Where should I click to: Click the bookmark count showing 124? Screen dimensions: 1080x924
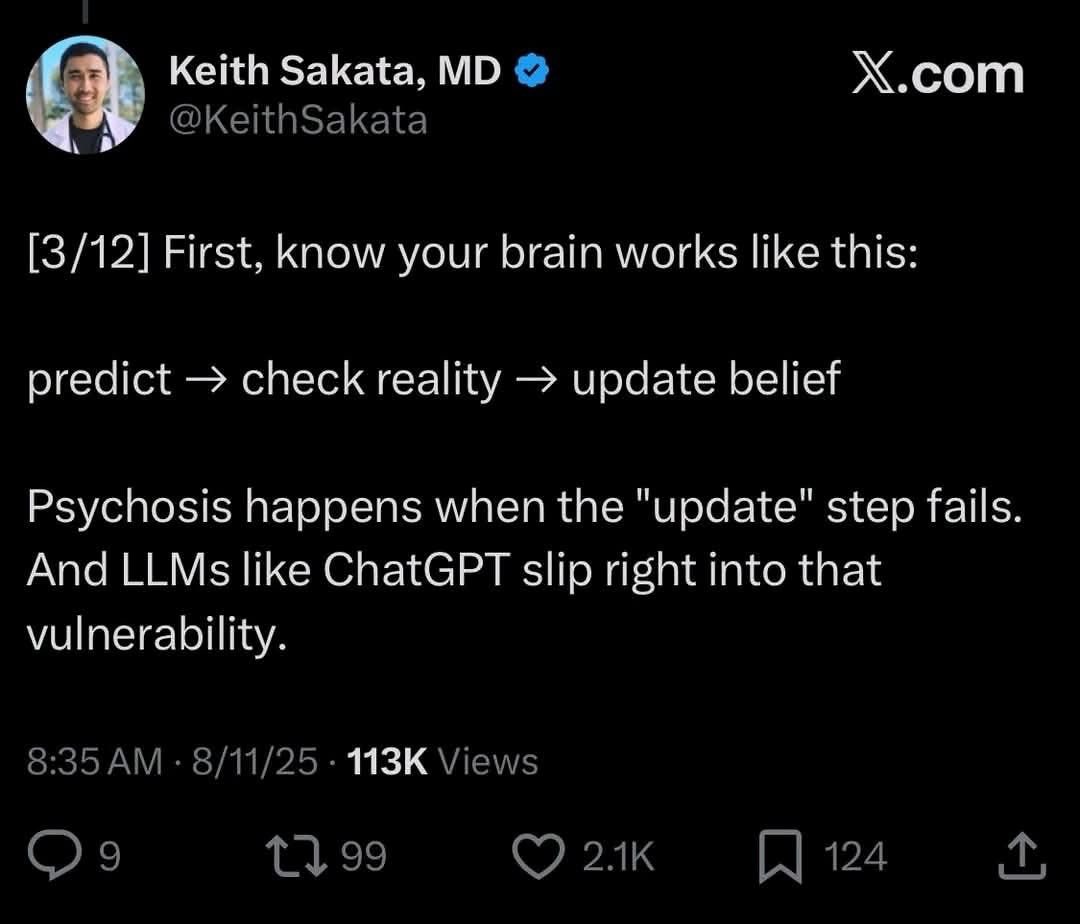click(853, 856)
